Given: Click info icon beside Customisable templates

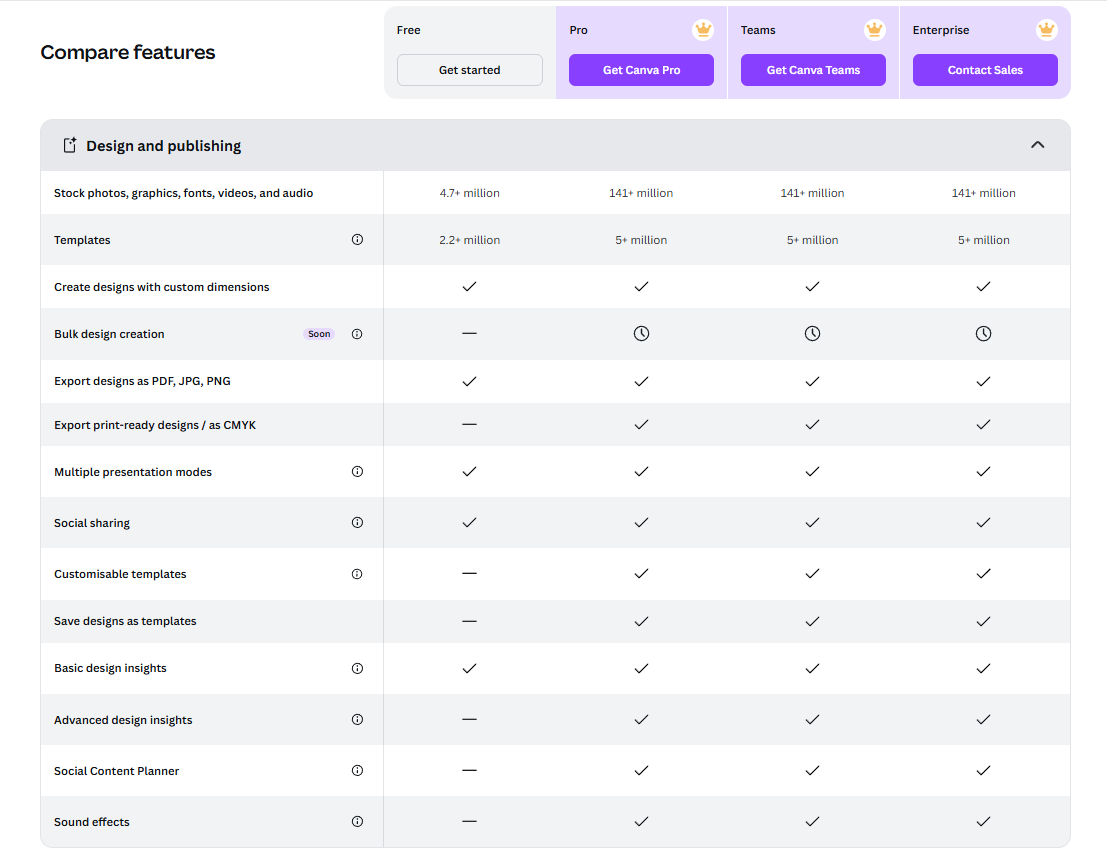Looking at the screenshot, I should click(357, 574).
